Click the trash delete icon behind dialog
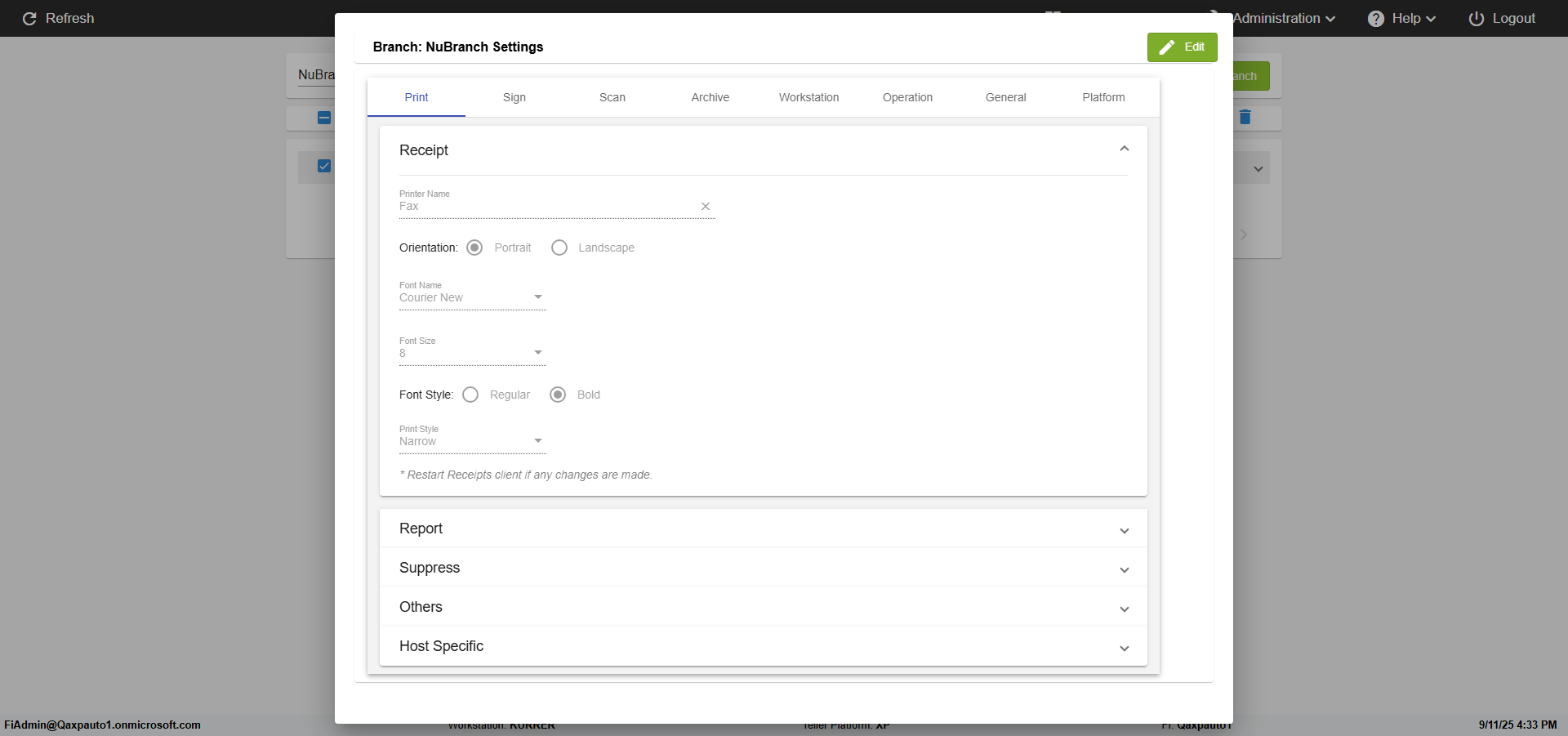This screenshot has height=736, width=1568. click(1245, 117)
